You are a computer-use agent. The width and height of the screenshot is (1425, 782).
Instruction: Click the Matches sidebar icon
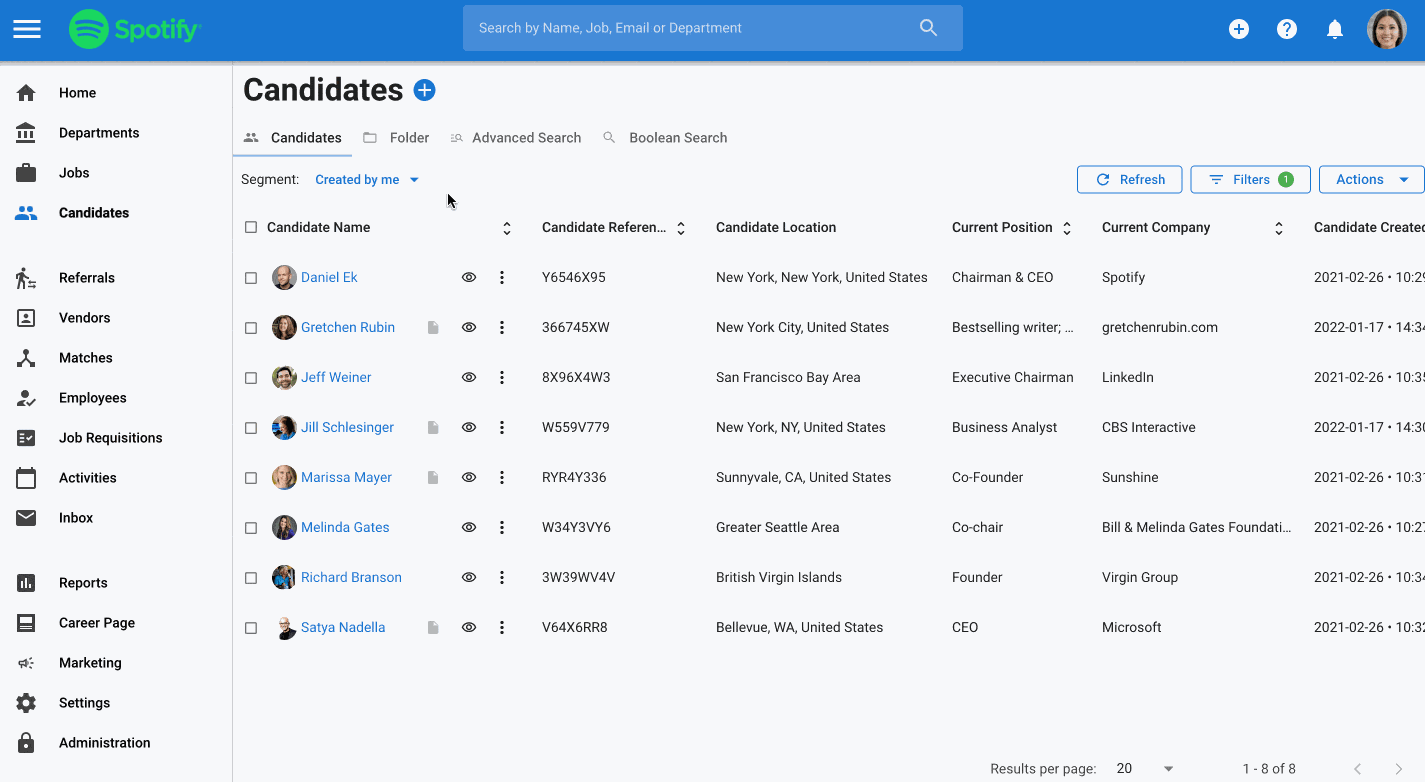(26, 358)
